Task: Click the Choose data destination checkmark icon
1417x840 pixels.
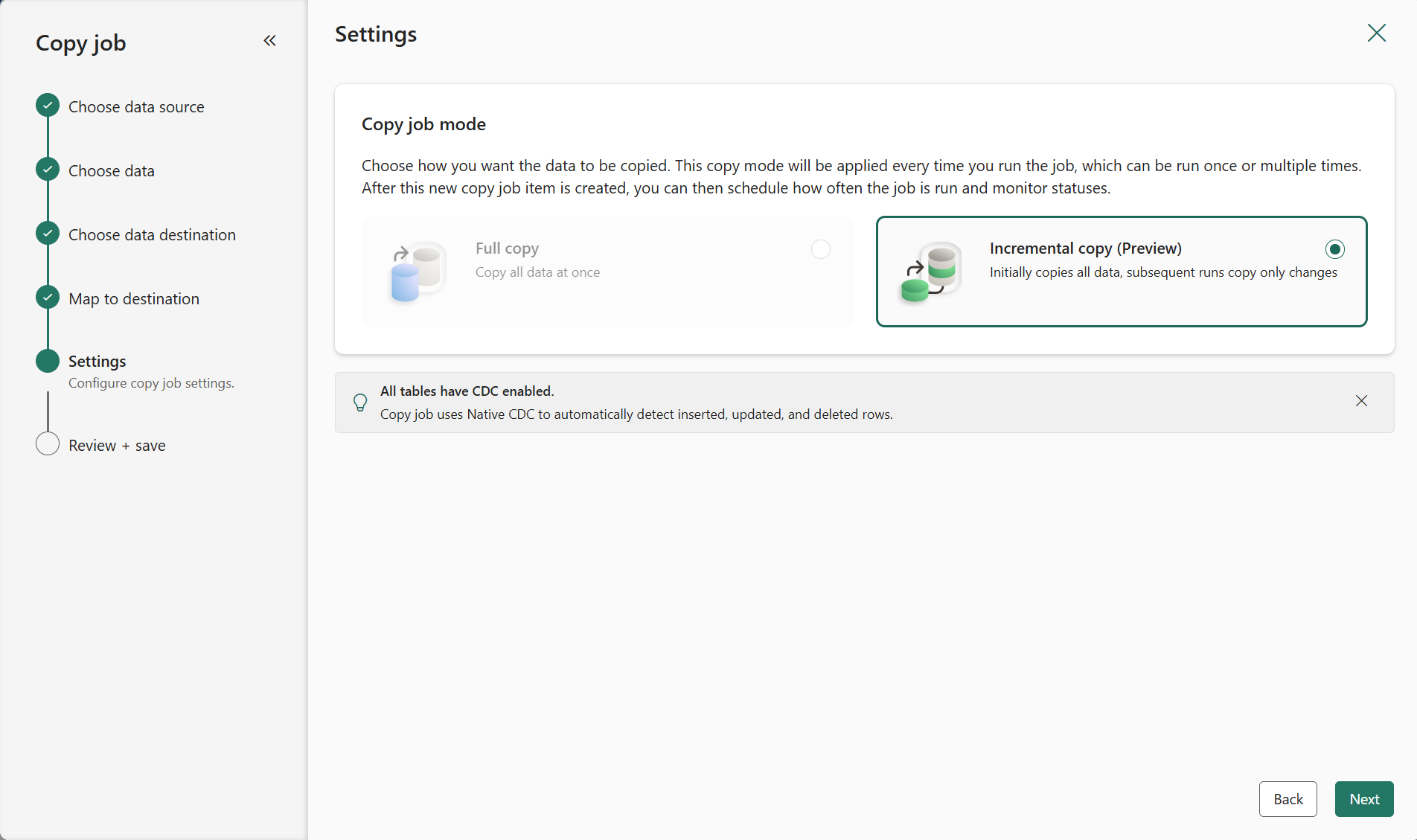Action: click(x=48, y=234)
